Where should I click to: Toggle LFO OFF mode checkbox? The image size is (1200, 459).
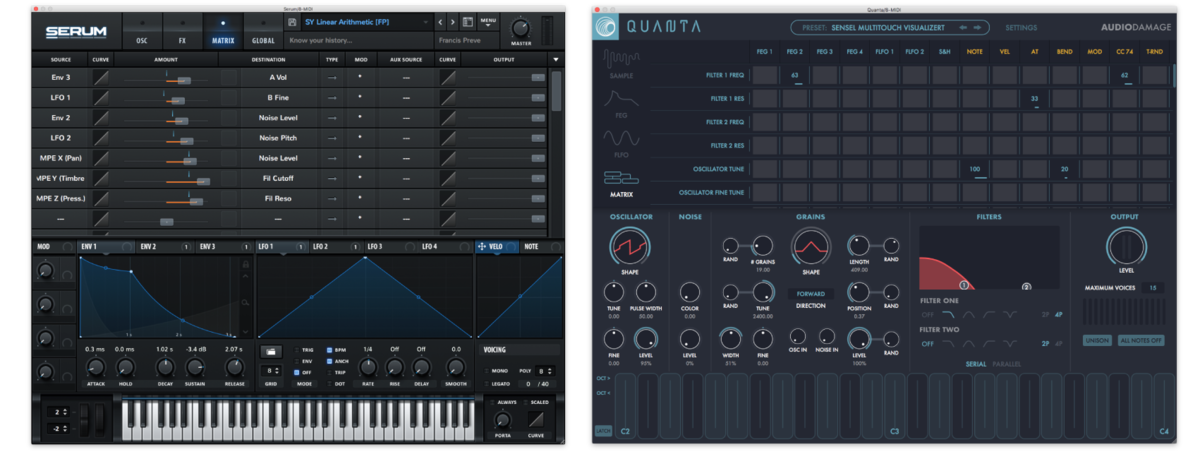coord(297,372)
